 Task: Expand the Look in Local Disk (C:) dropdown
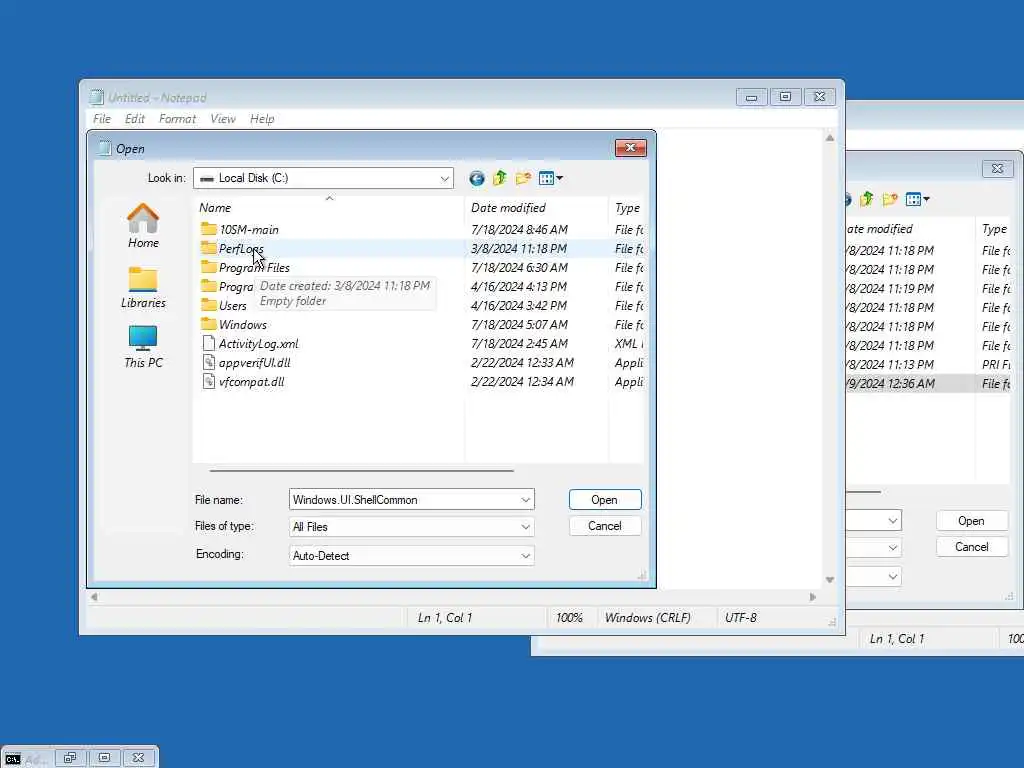[444, 178]
